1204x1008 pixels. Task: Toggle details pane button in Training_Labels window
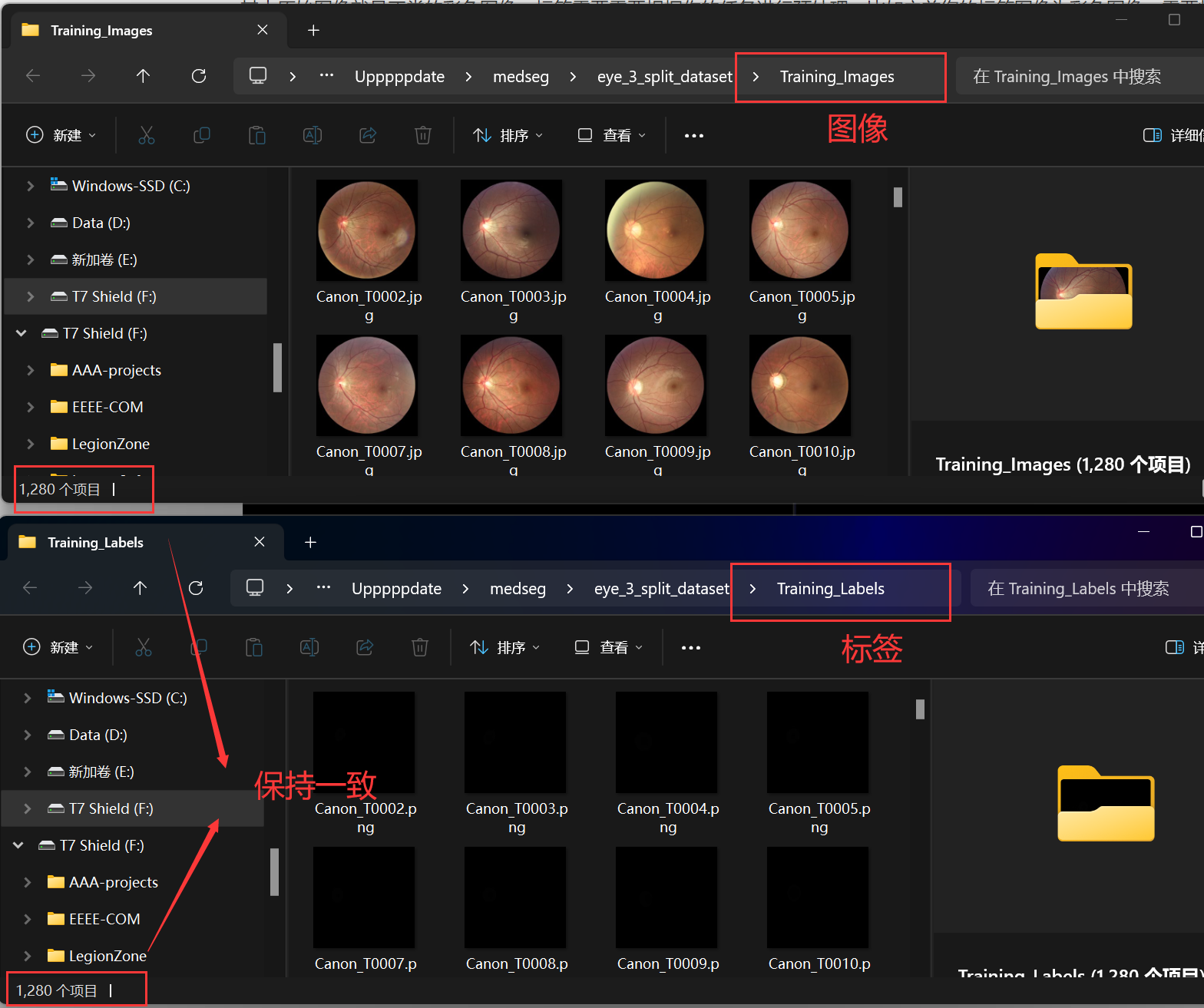tap(1183, 647)
